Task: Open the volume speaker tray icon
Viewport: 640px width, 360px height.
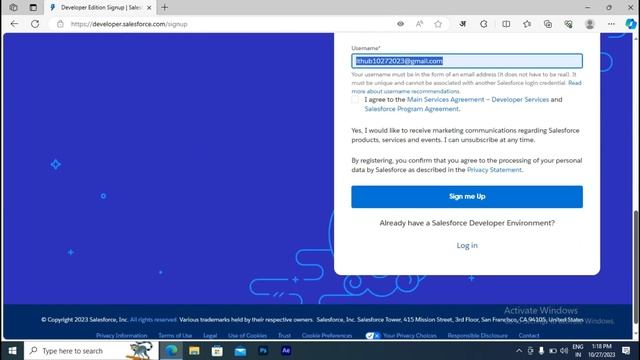Action: (x=564, y=351)
